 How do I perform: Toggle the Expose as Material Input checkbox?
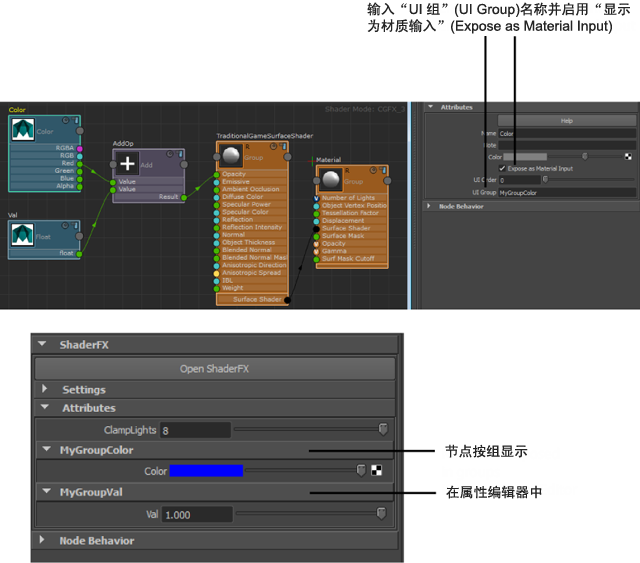(502, 168)
